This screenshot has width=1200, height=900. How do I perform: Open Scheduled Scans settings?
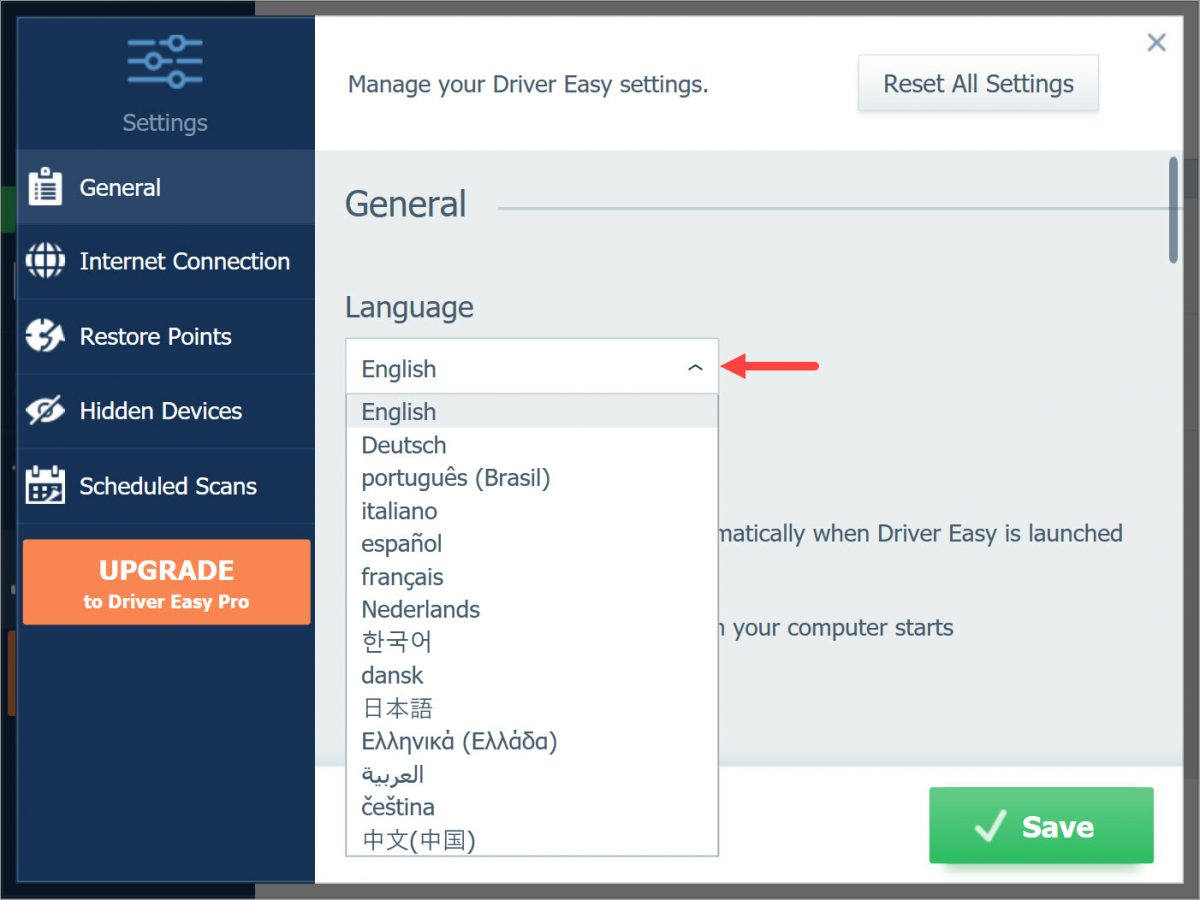pyautogui.click(x=166, y=486)
